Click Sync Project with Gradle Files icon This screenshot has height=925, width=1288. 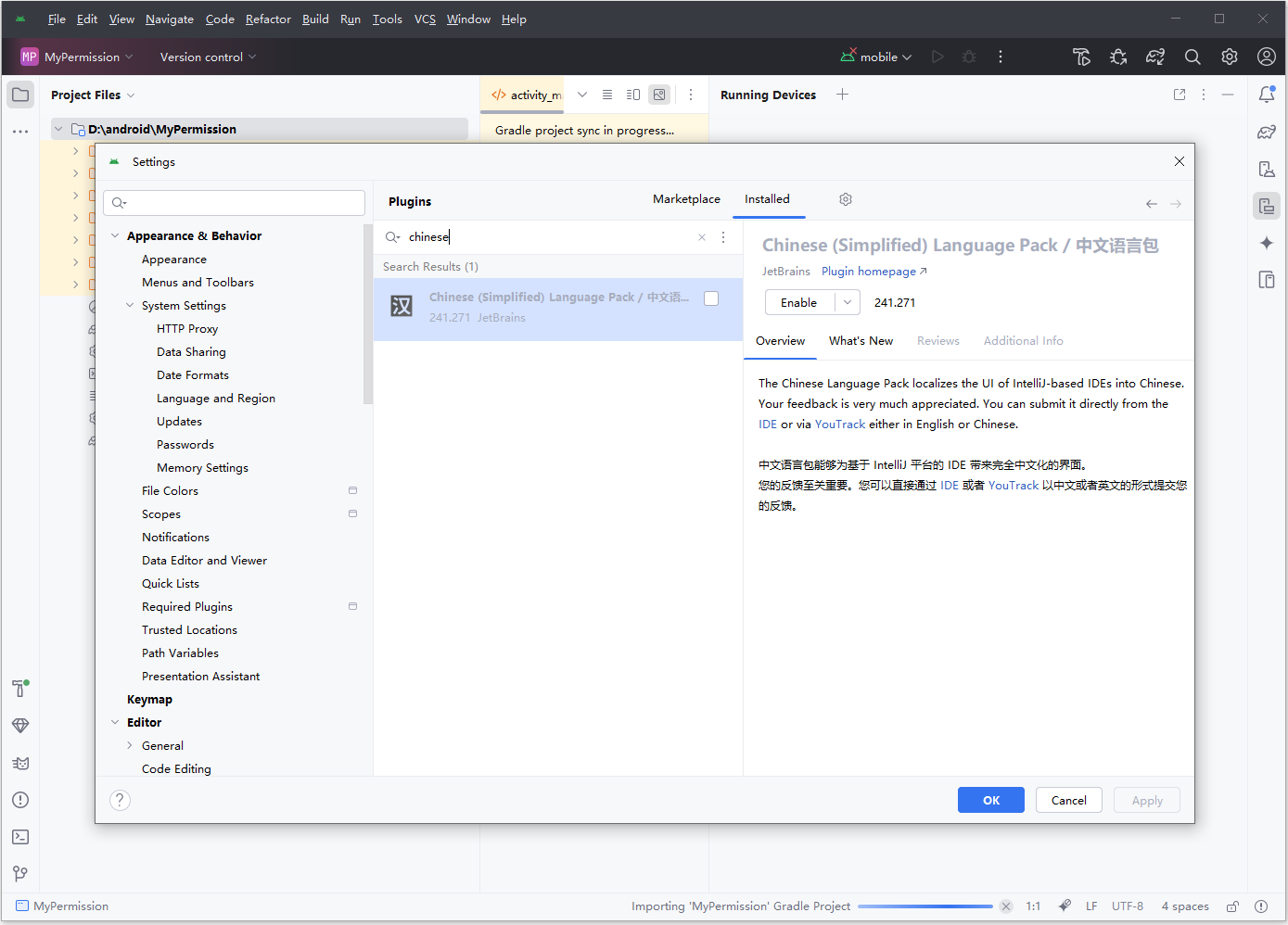click(x=1155, y=57)
